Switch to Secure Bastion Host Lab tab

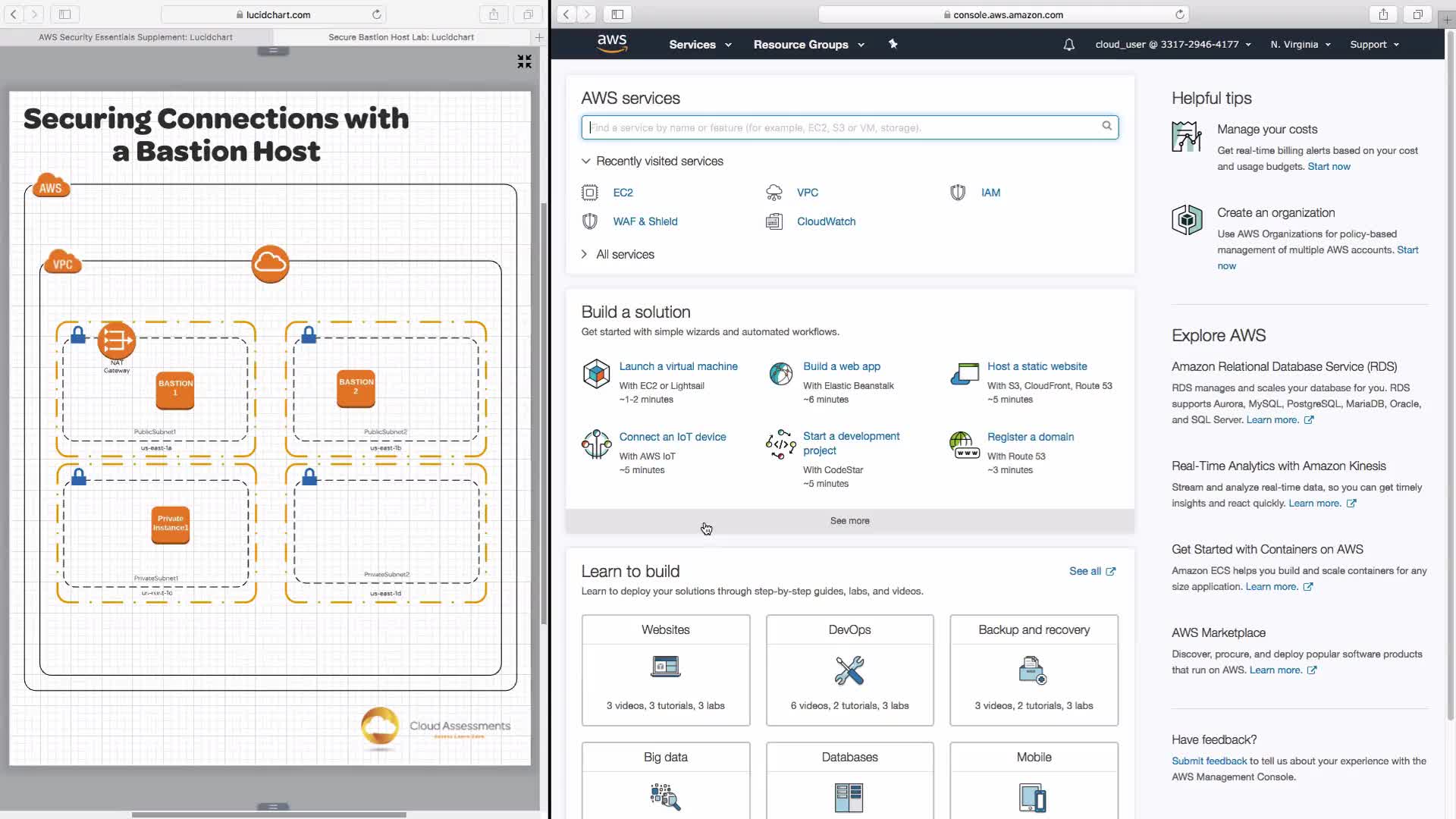point(400,36)
